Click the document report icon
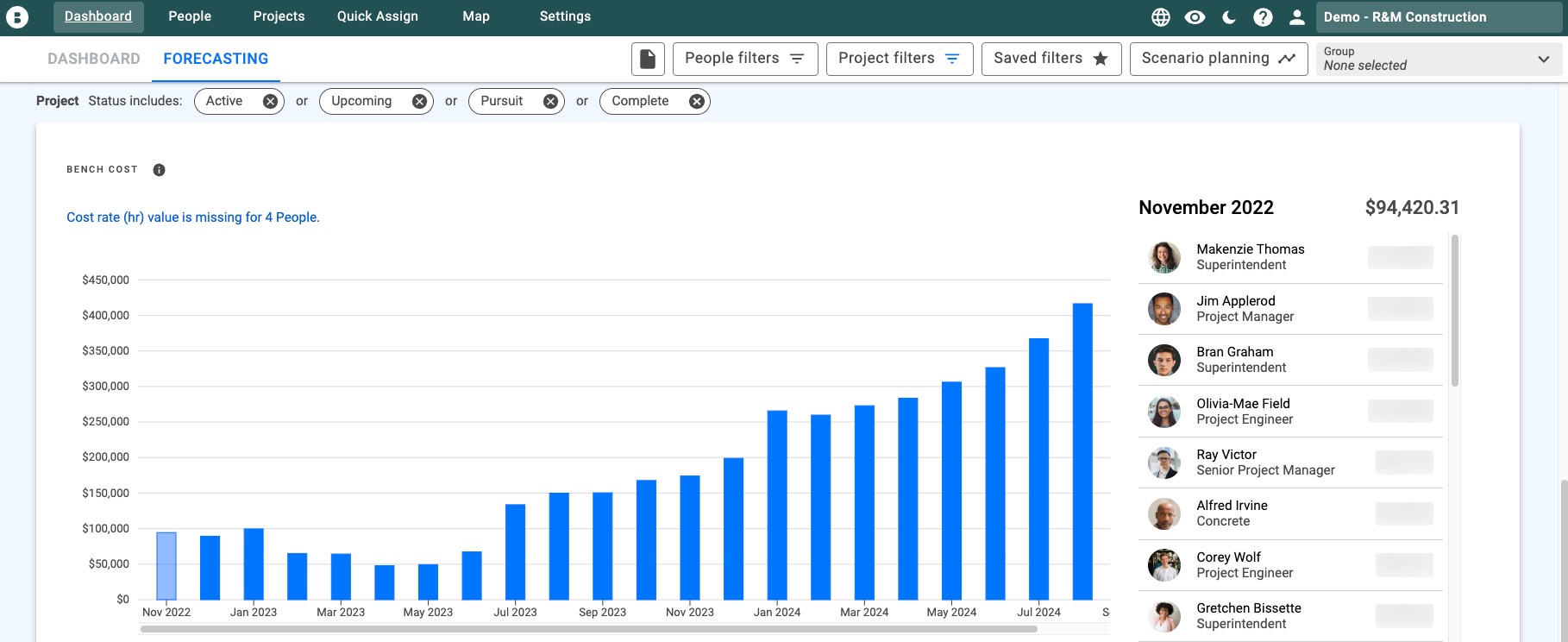 click(648, 59)
